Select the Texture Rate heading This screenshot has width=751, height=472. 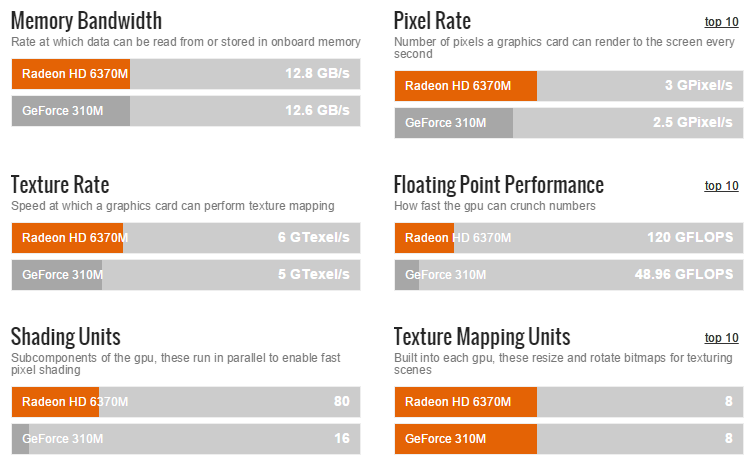tap(60, 185)
